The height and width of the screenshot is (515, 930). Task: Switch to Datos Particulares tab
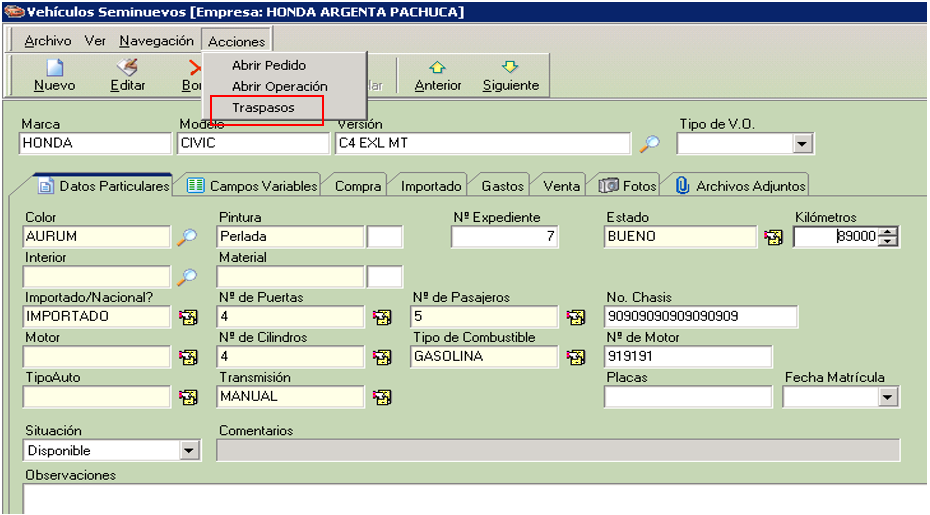tap(103, 186)
